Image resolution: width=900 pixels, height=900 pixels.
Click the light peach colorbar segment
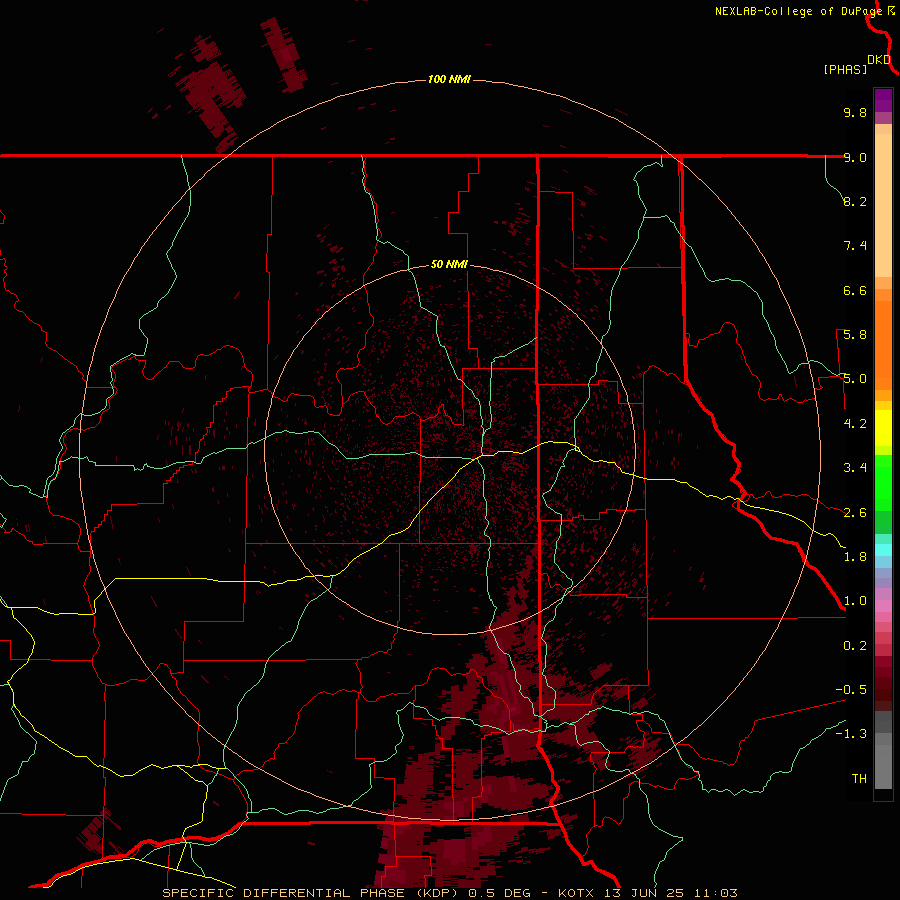coord(883,205)
